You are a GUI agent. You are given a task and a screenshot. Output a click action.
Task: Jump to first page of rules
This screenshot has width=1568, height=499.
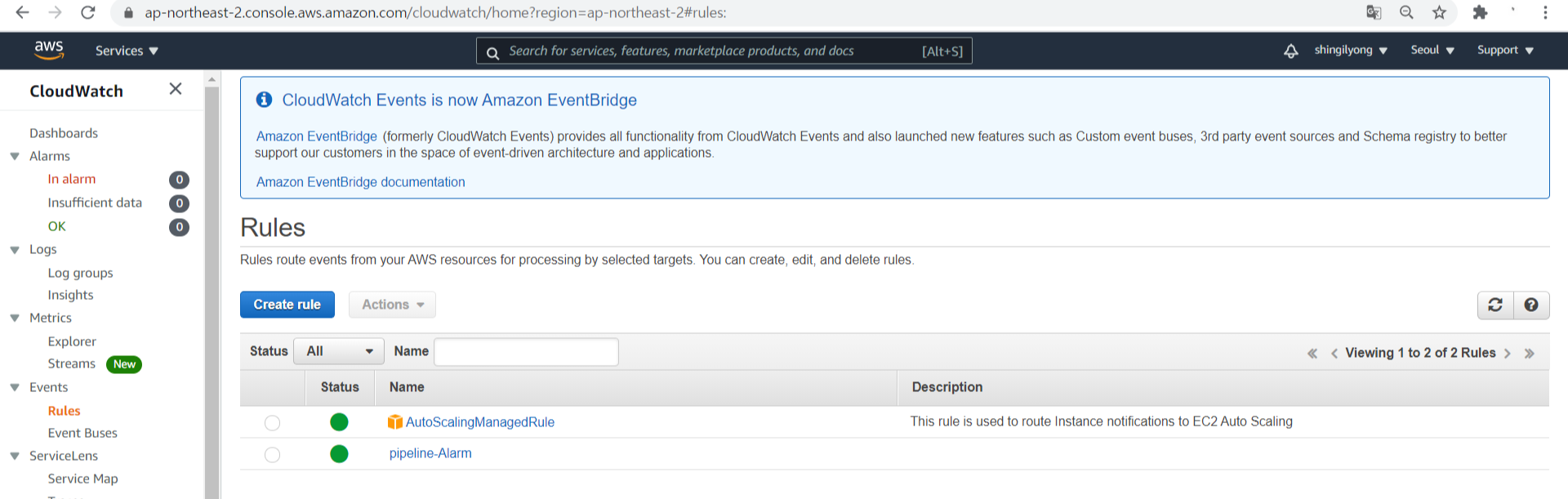(x=1312, y=353)
